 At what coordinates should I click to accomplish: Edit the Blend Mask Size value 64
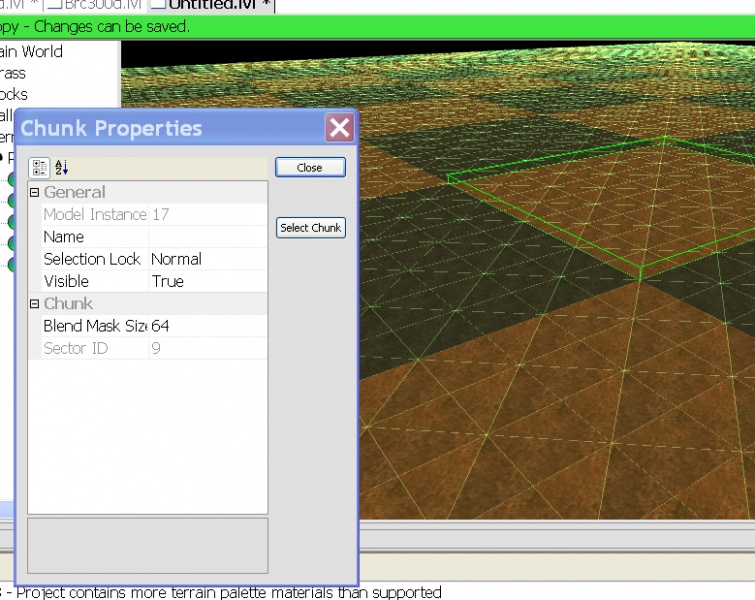(207, 326)
